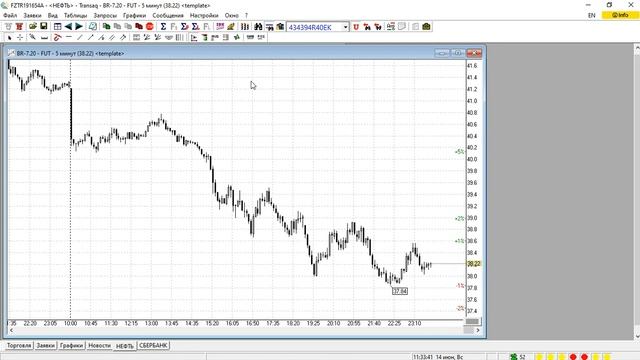The image size is (640, 360).
Task: Click the vertical bars chart icon
Action: (244, 27)
